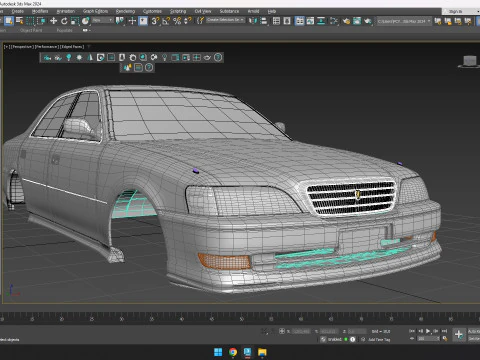480x360 pixels.
Task: Open Rendering menu
Action: tap(125, 11)
